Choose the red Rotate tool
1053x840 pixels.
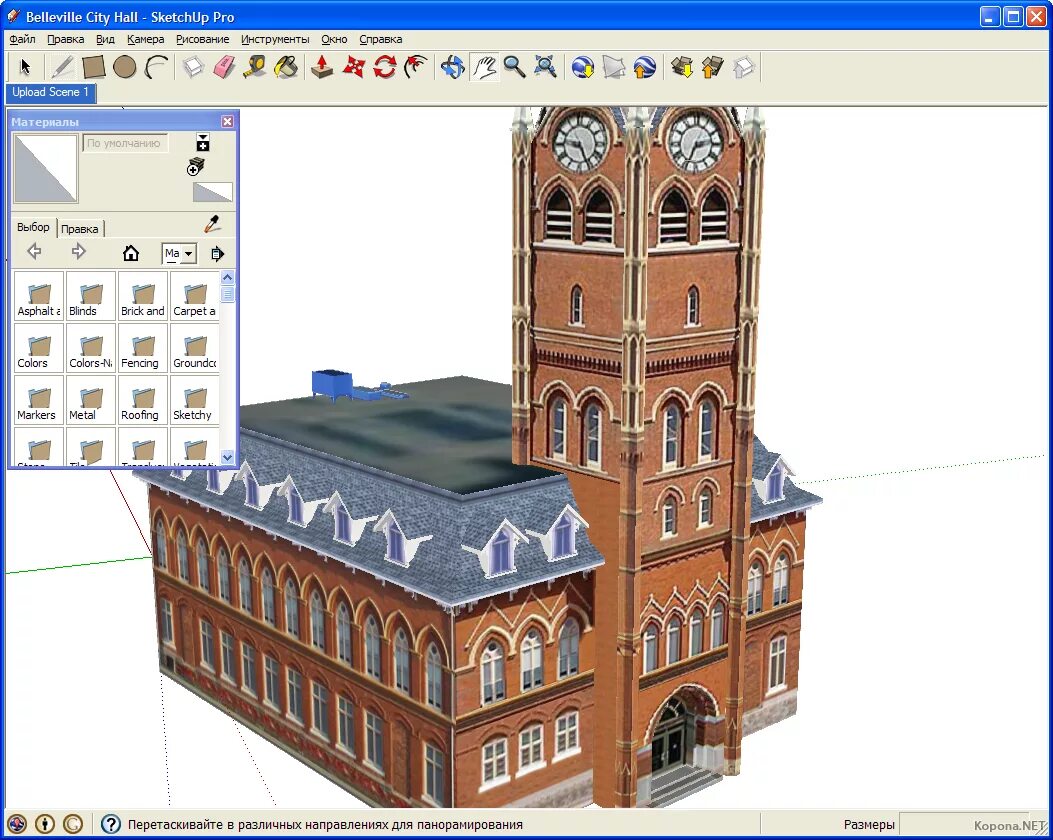(x=385, y=67)
